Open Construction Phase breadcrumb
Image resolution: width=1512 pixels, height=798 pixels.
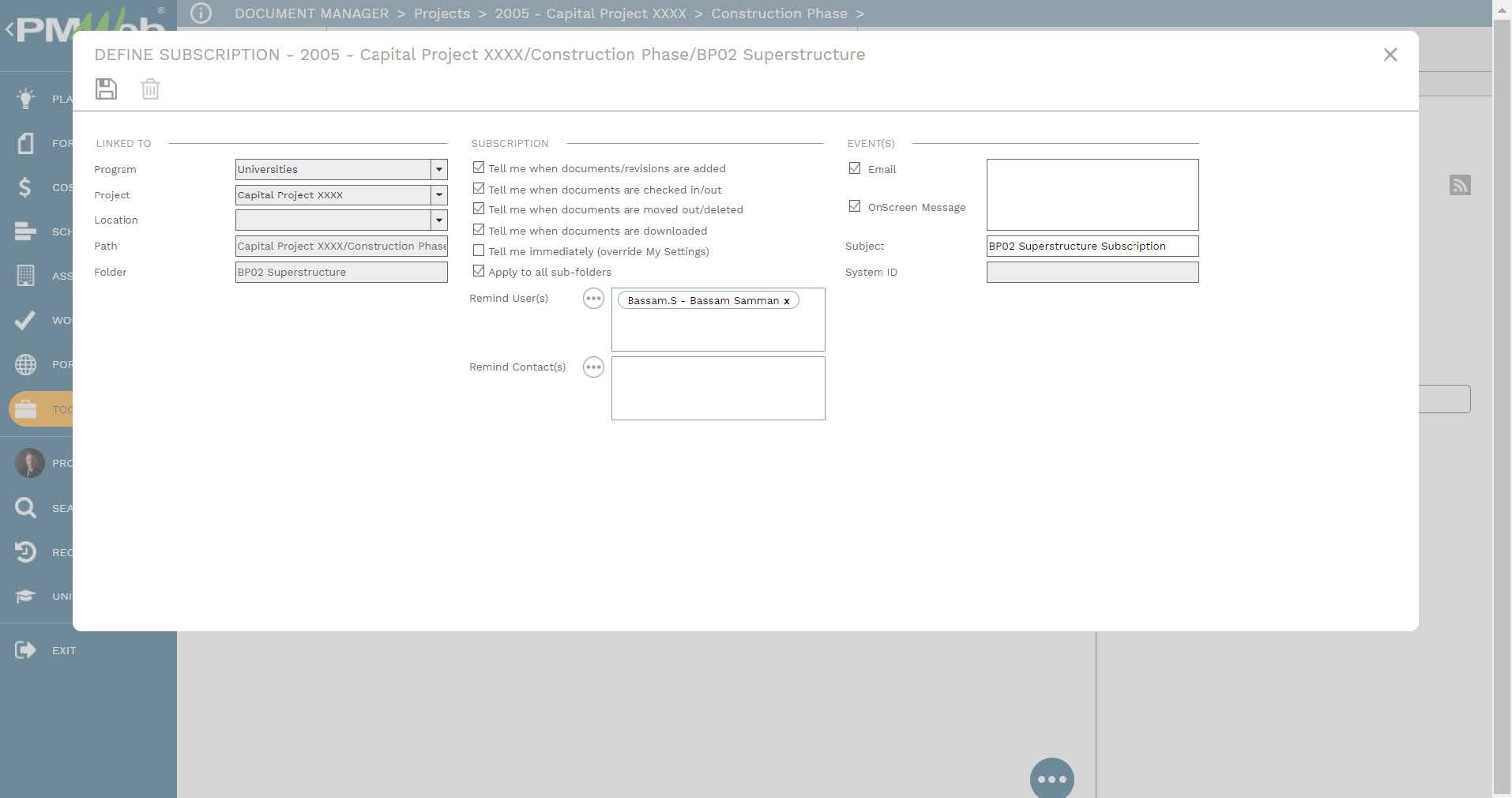pyautogui.click(x=779, y=13)
